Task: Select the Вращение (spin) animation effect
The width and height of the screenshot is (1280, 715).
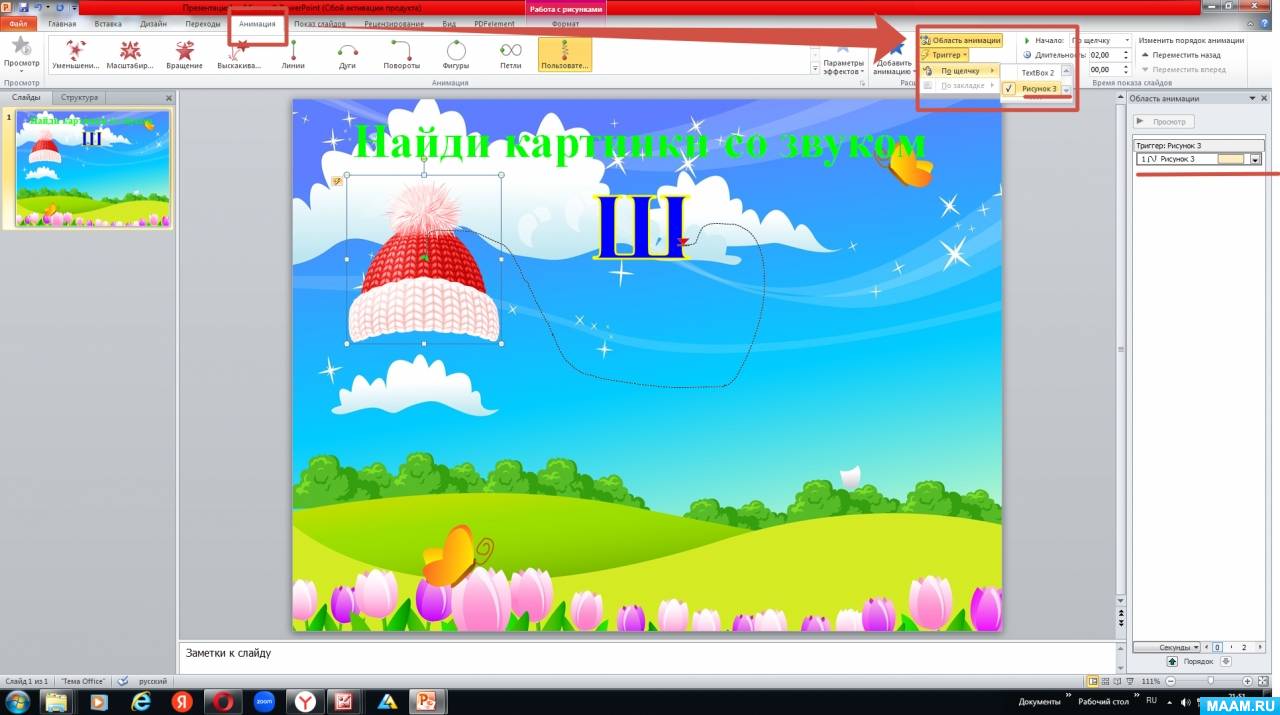Action: pos(184,55)
